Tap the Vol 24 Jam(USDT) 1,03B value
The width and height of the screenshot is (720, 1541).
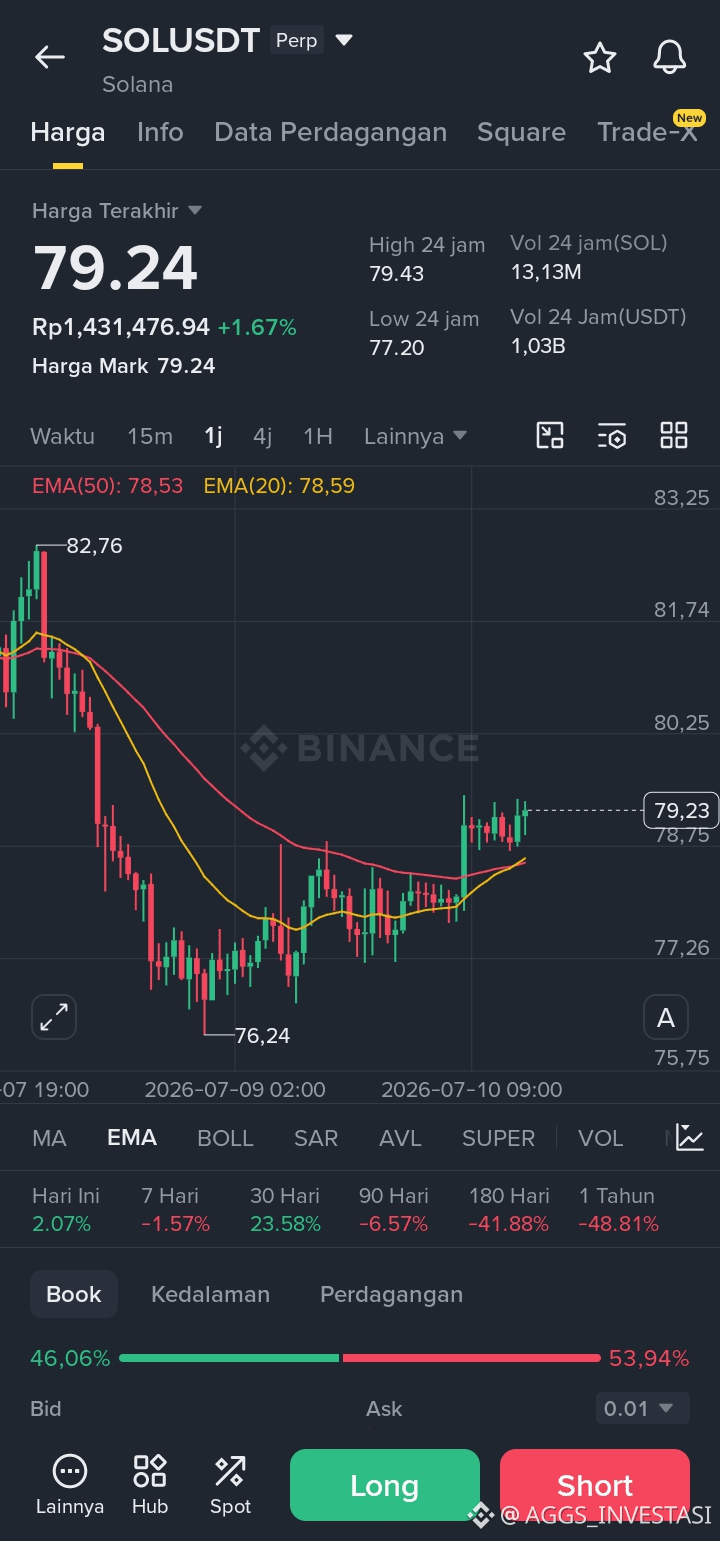point(538,346)
